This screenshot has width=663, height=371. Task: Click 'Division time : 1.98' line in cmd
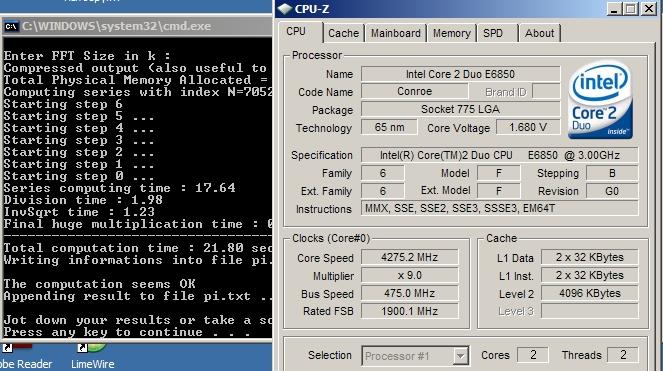pos(83,200)
